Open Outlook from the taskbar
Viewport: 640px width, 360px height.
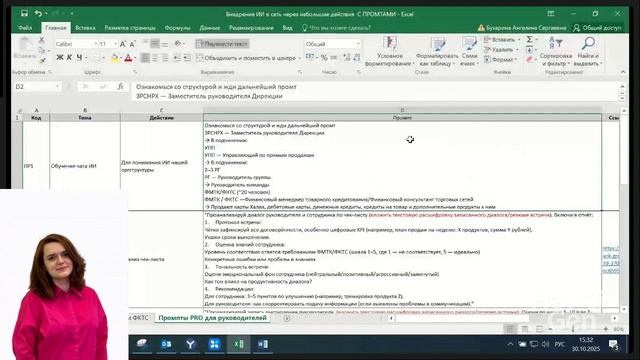click(166, 344)
